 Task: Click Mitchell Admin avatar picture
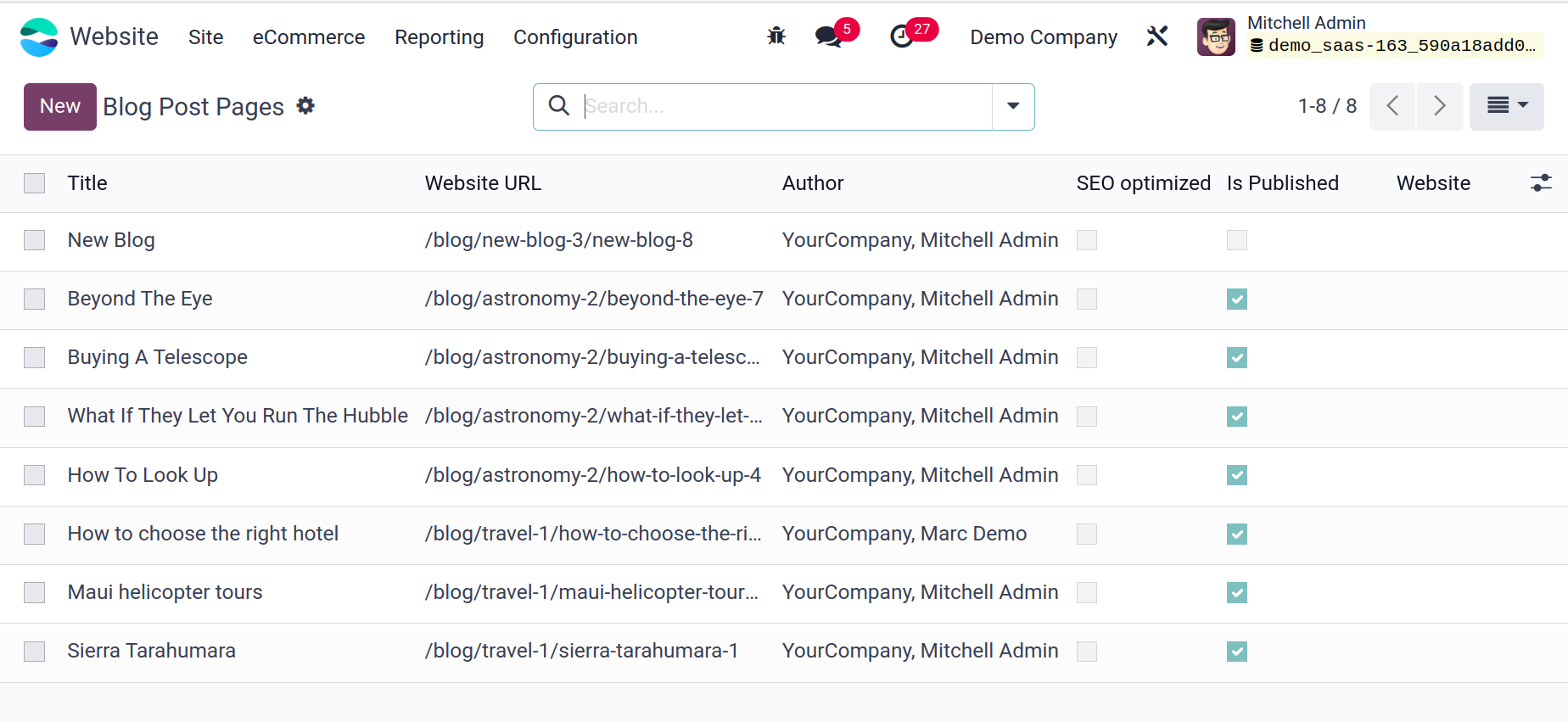pyautogui.click(x=1216, y=36)
